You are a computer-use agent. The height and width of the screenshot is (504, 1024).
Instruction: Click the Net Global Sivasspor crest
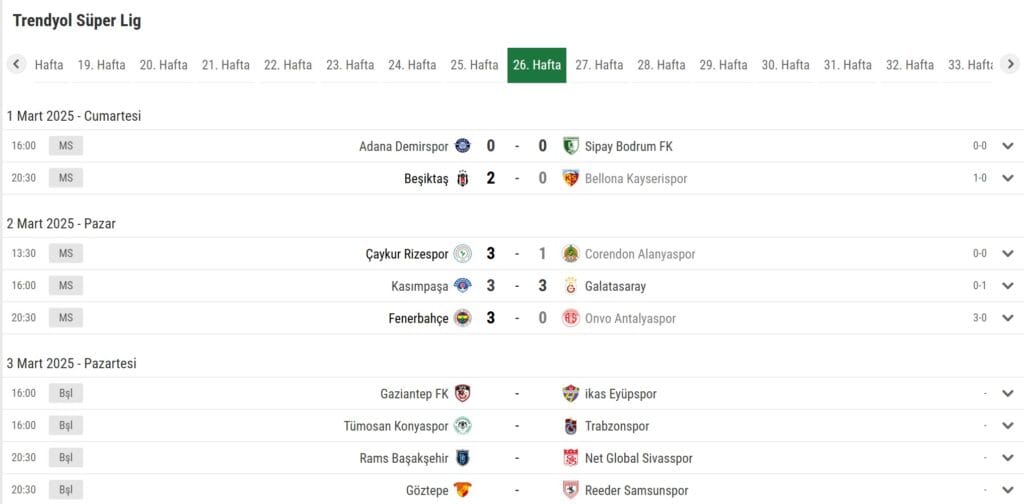click(x=571, y=458)
